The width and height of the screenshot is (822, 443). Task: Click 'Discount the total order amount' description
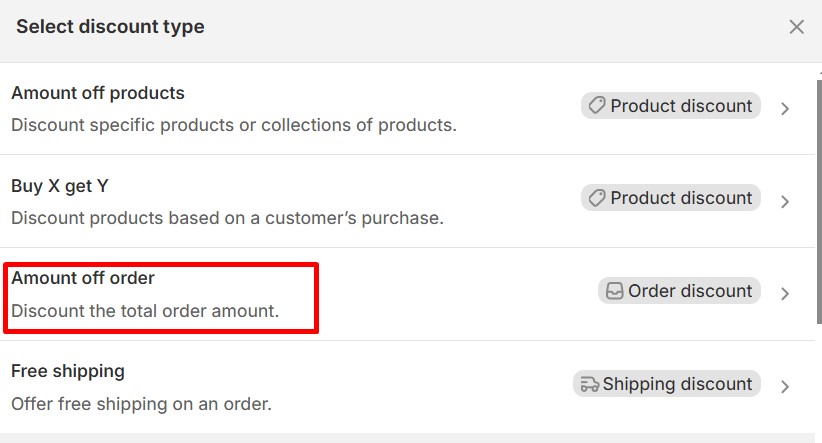click(145, 311)
